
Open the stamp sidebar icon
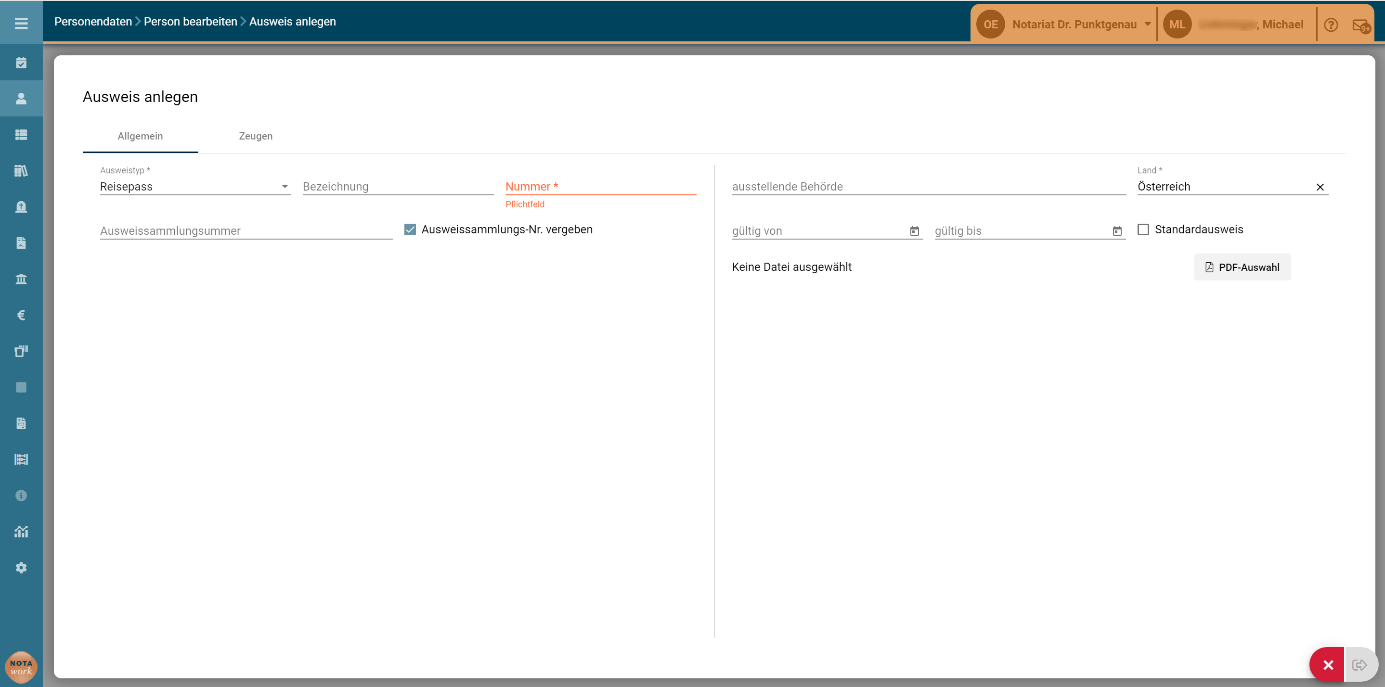click(x=21, y=207)
